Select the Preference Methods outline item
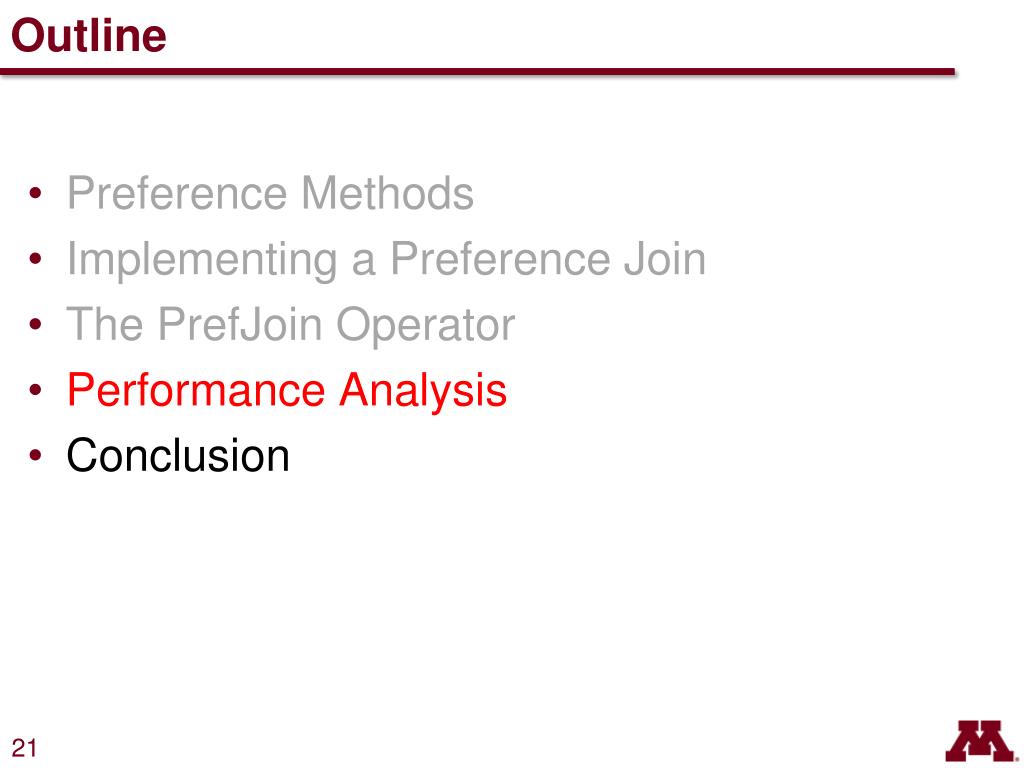 (270, 193)
